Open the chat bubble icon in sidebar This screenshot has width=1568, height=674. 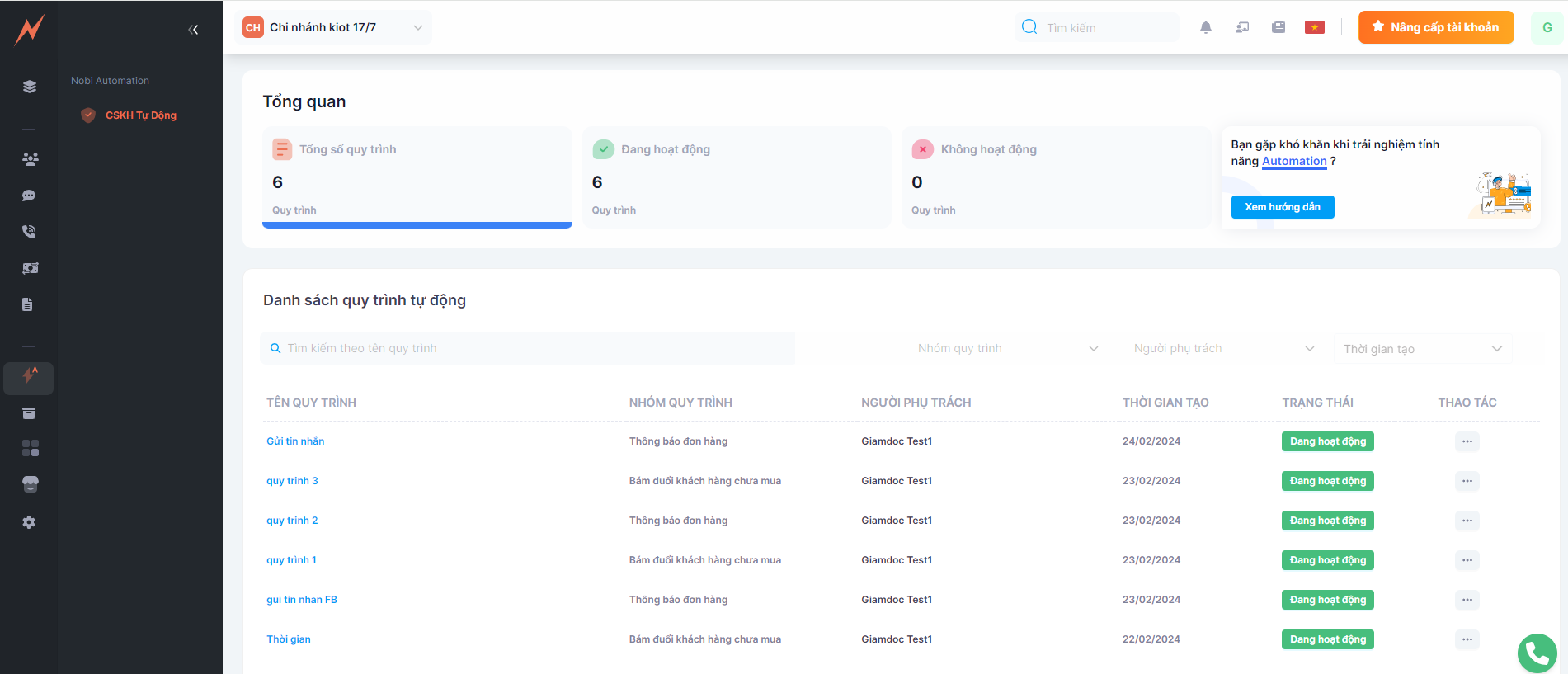click(29, 196)
